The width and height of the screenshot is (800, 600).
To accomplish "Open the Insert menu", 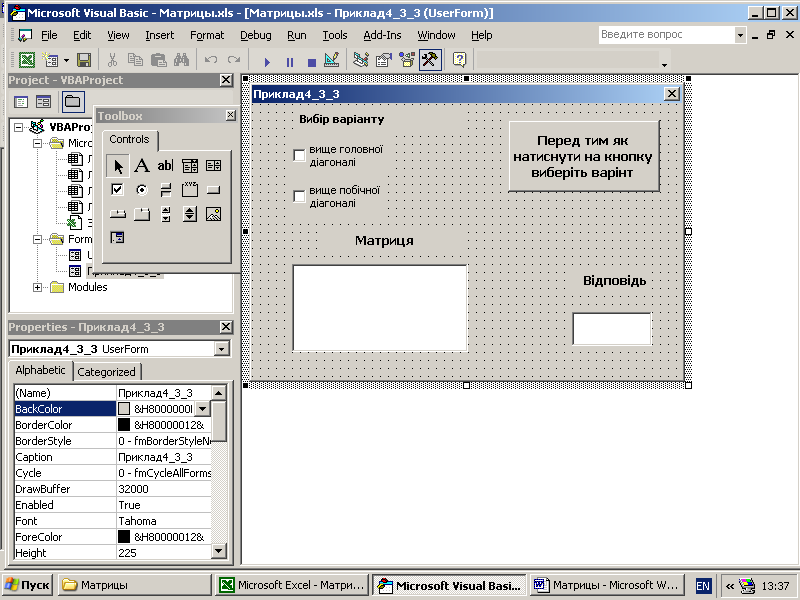I will (x=160, y=35).
